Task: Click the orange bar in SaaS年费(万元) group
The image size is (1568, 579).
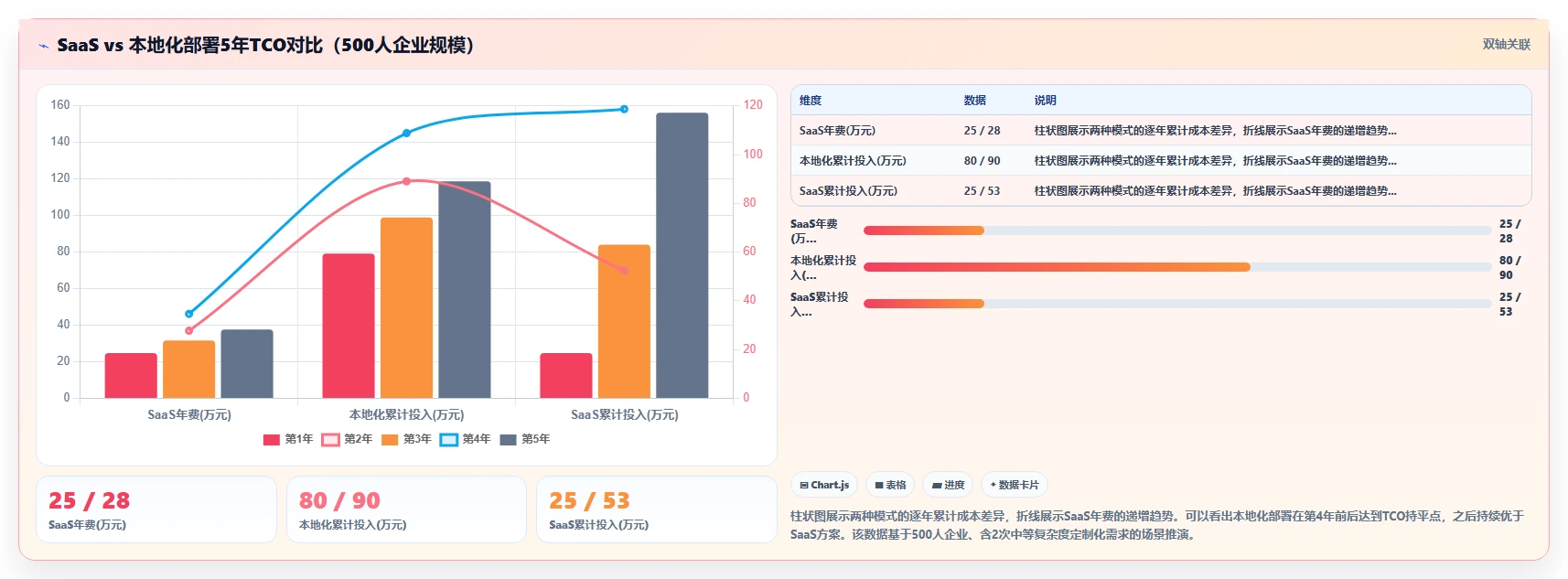Action: pos(189,370)
